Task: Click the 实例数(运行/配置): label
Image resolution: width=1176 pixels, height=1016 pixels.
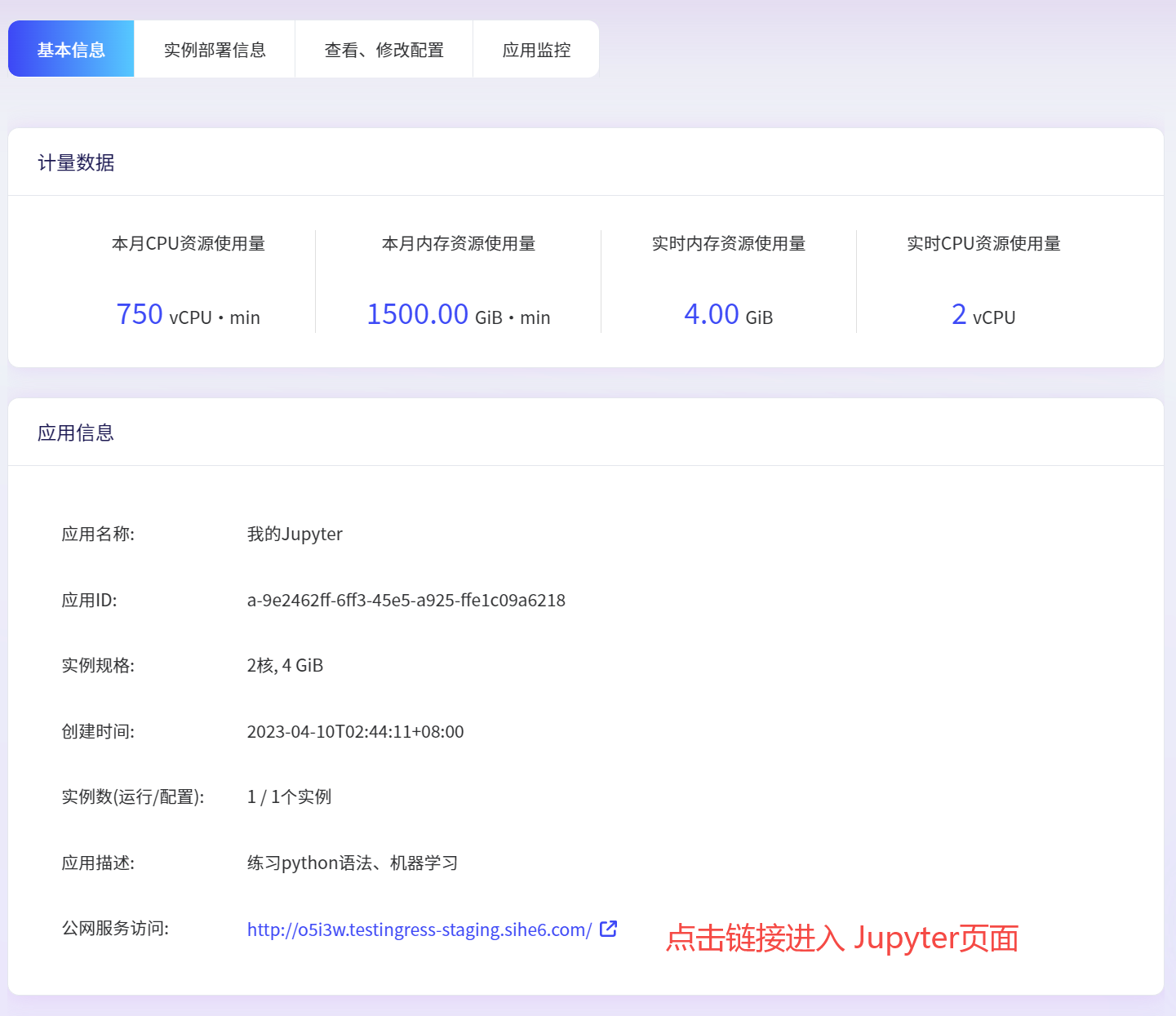Action: [133, 797]
